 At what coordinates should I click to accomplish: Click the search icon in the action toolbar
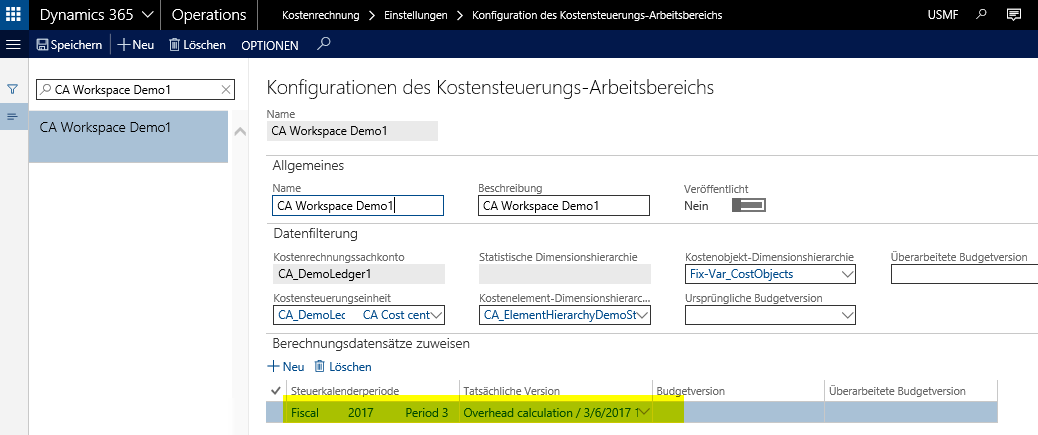tap(322, 45)
